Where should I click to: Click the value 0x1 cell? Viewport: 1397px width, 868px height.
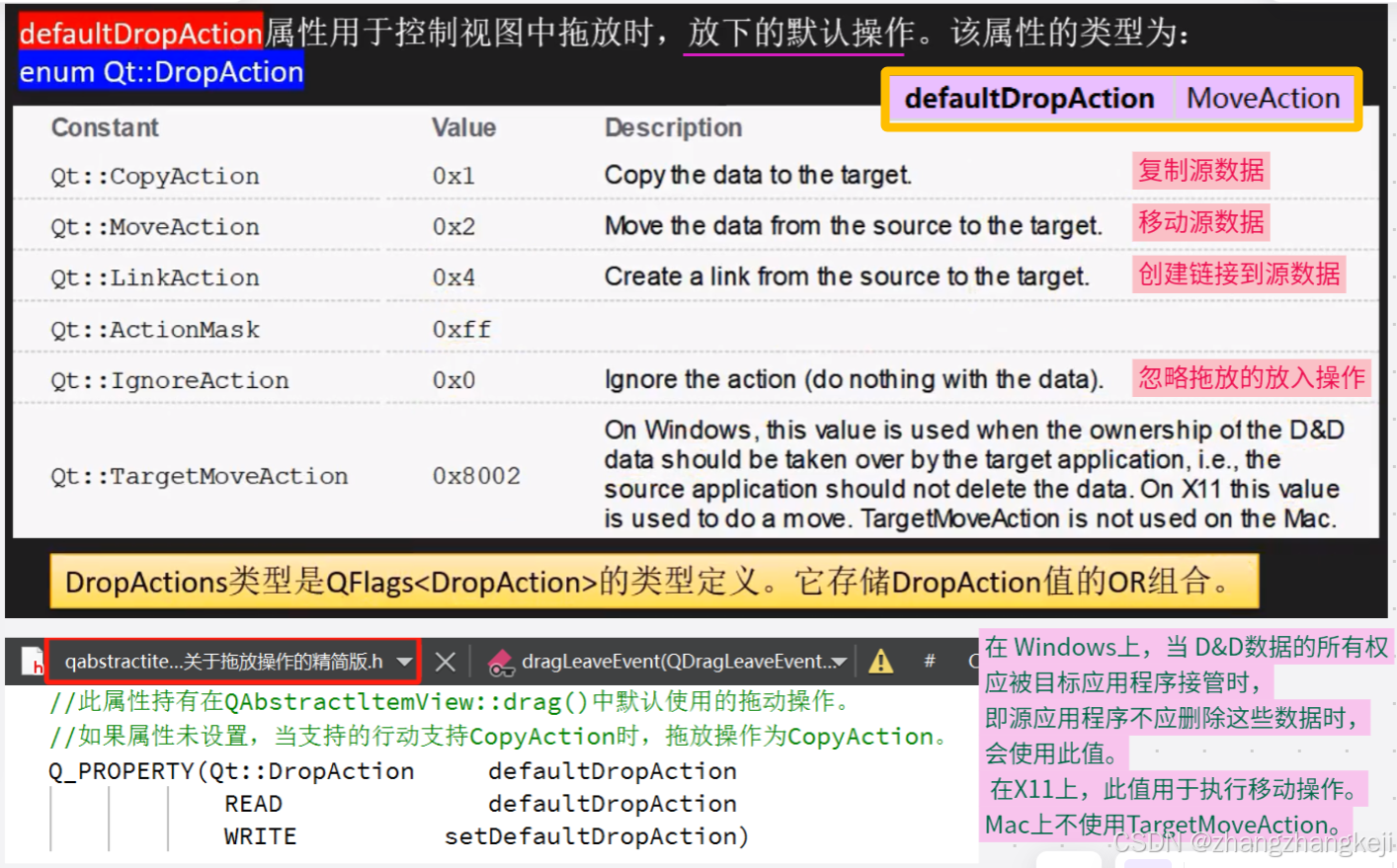(453, 176)
